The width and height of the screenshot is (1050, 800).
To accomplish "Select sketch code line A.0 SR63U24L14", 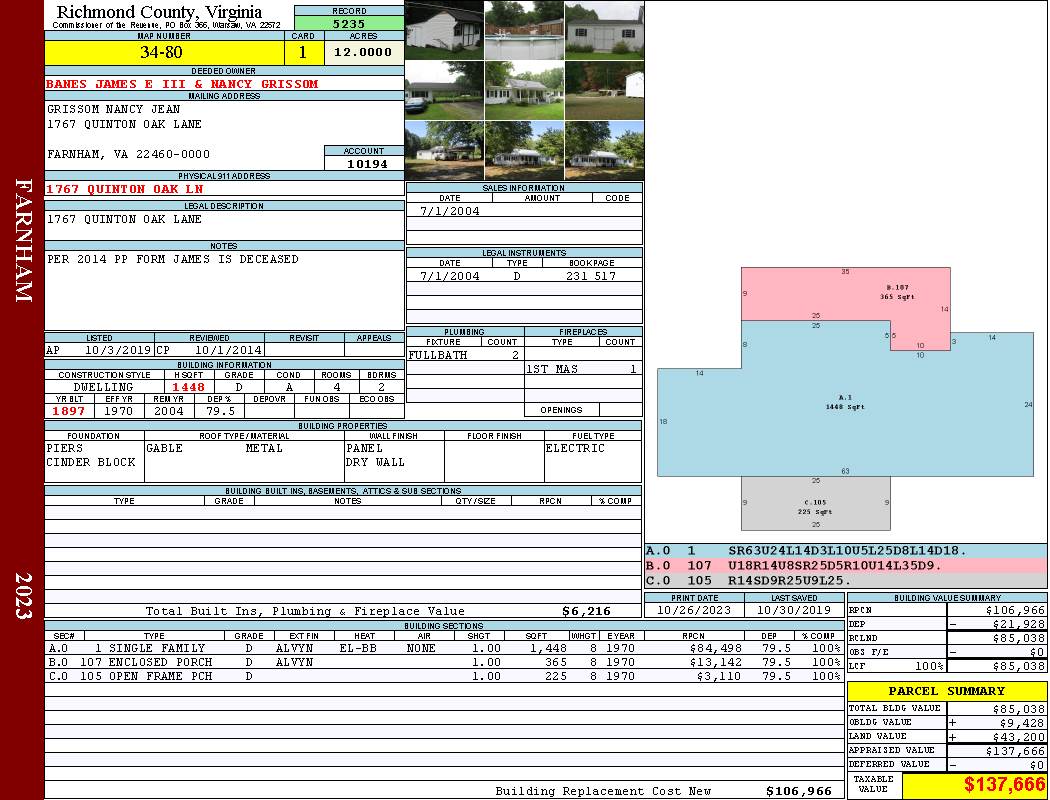I will pos(845,551).
